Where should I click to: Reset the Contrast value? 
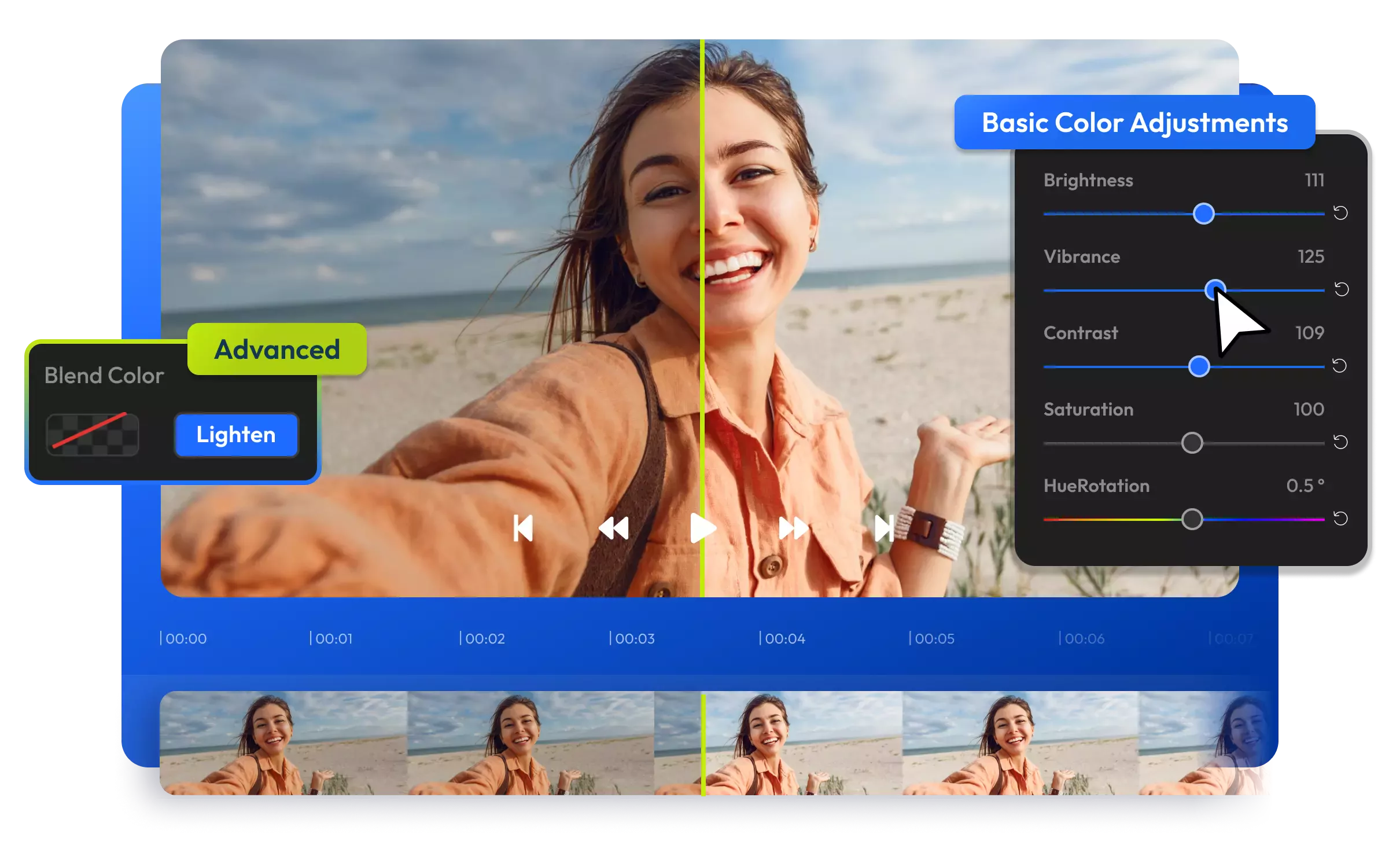pyautogui.click(x=1339, y=366)
